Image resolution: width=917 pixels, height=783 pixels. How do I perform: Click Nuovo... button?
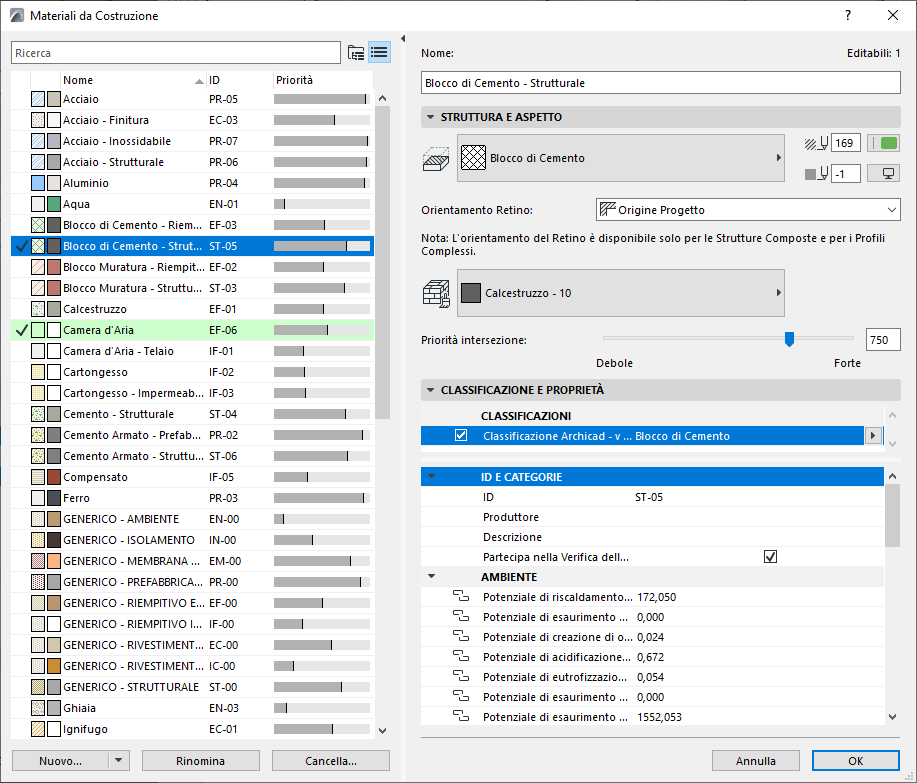click(x=60, y=761)
